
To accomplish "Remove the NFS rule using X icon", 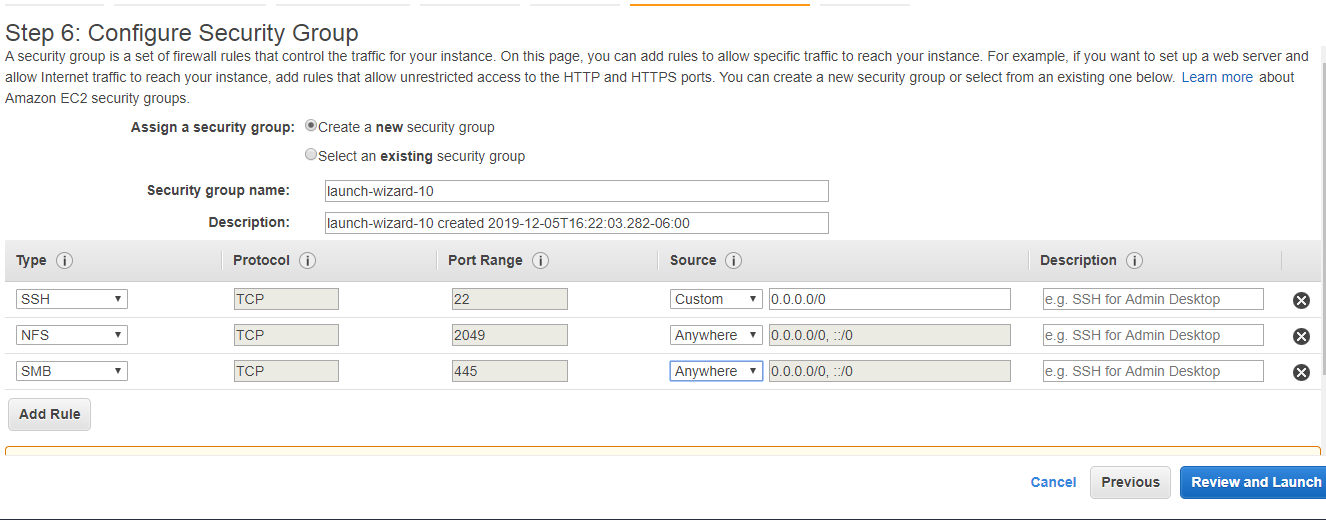I will click(x=1301, y=336).
